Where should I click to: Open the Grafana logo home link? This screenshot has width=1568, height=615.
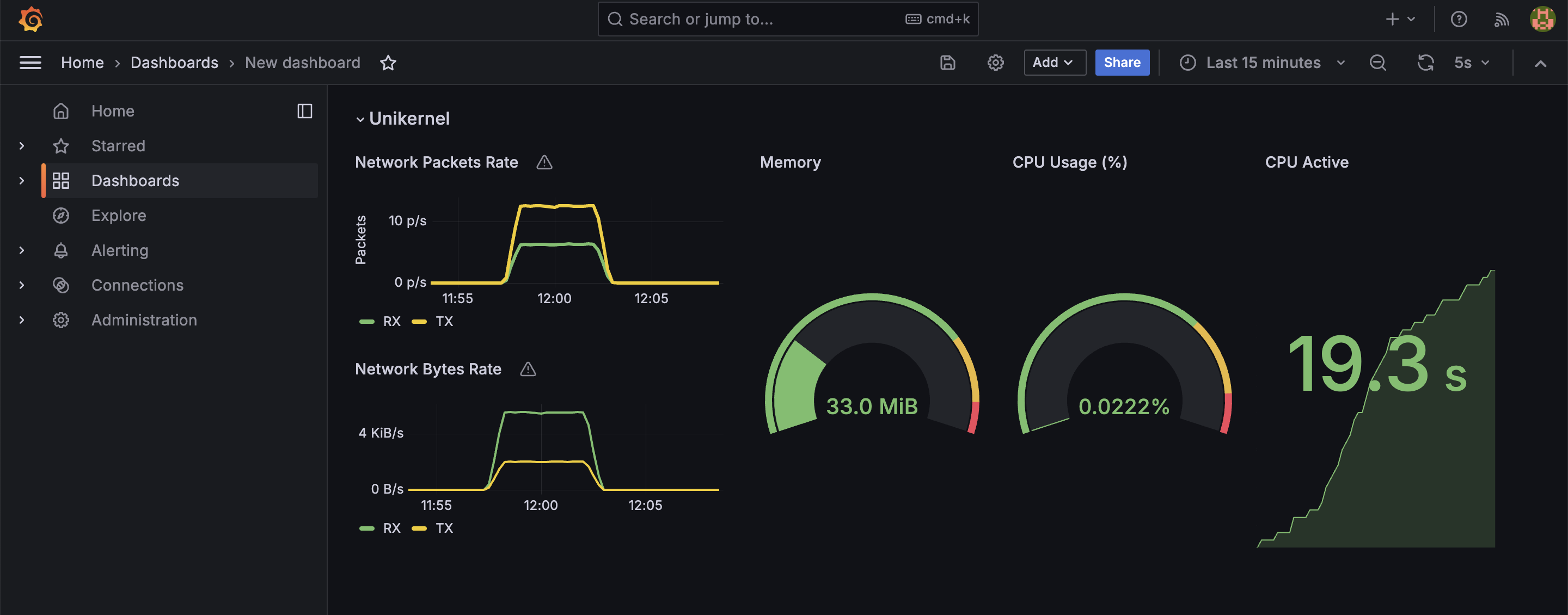pyautogui.click(x=30, y=20)
